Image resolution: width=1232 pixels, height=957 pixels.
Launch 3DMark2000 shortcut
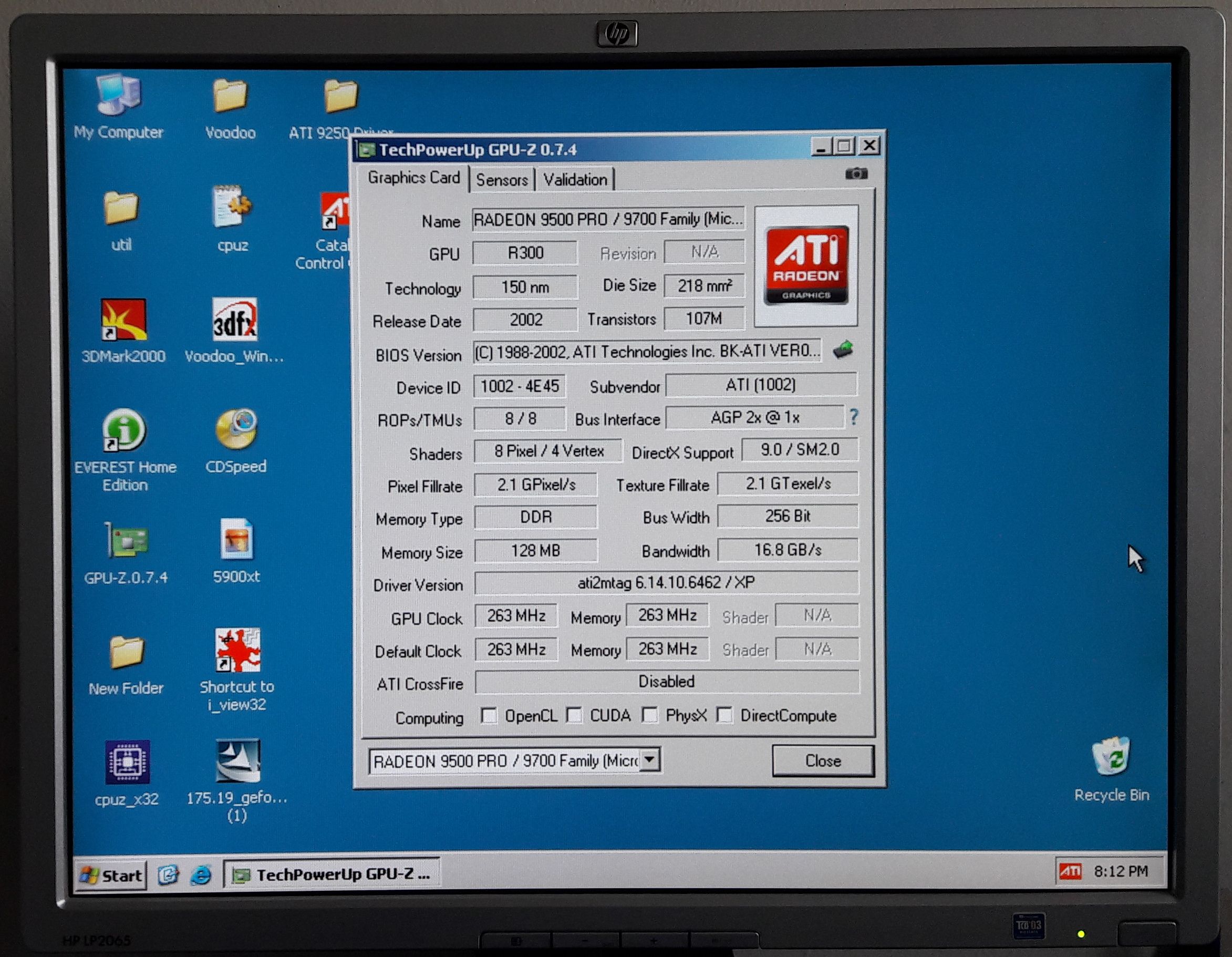pos(123,320)
